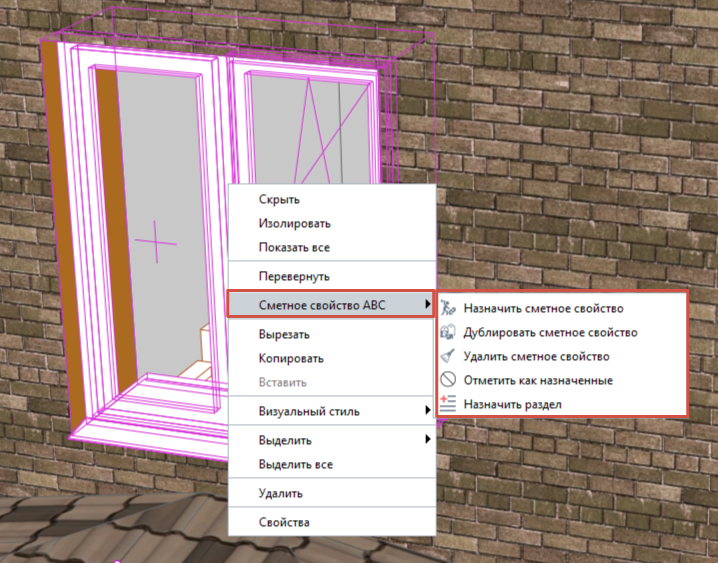Select the Дублировать сметное свойство text entry
718x563 pixels.
click(x=550, y=332)
